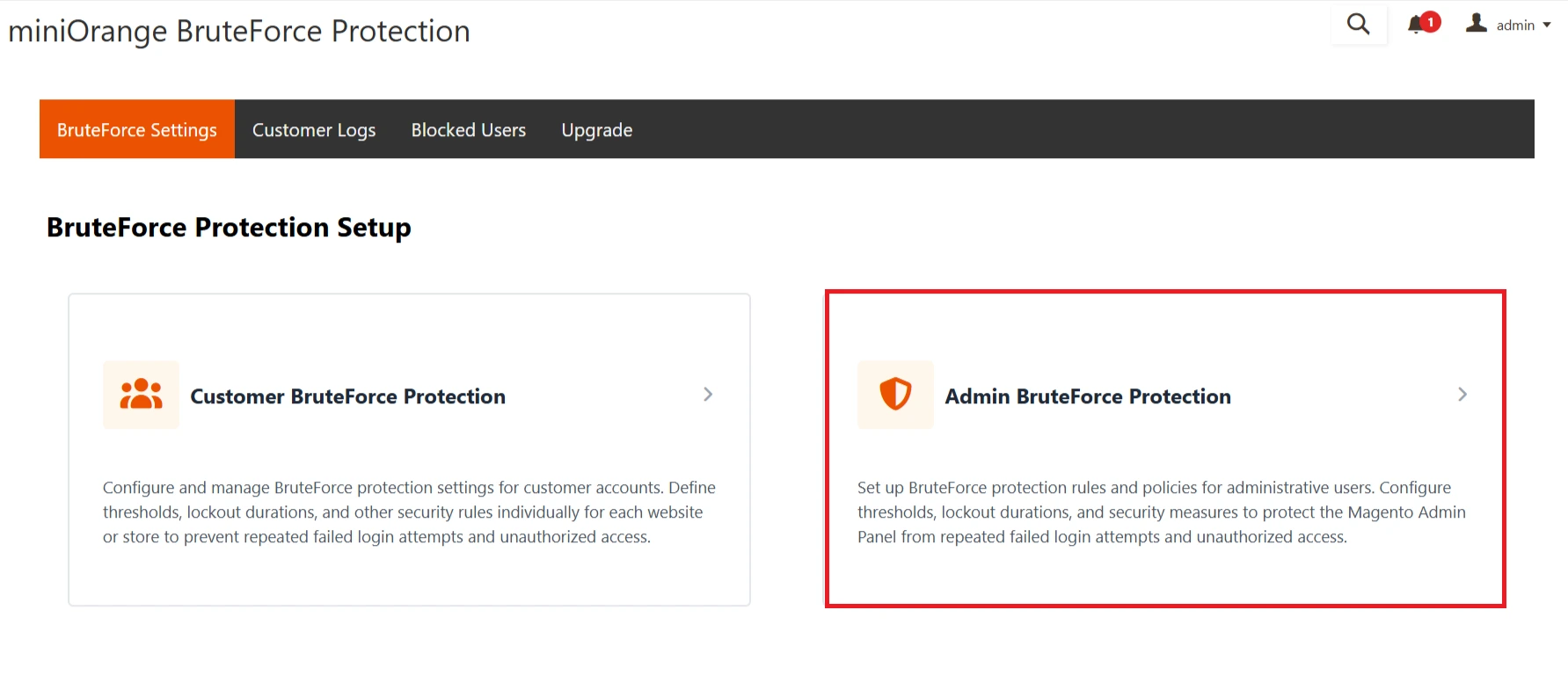Click the Customer BruteForce Protection description text
Image resolution: width=1568 pixels, height=690 pixels.
point(409,512)
